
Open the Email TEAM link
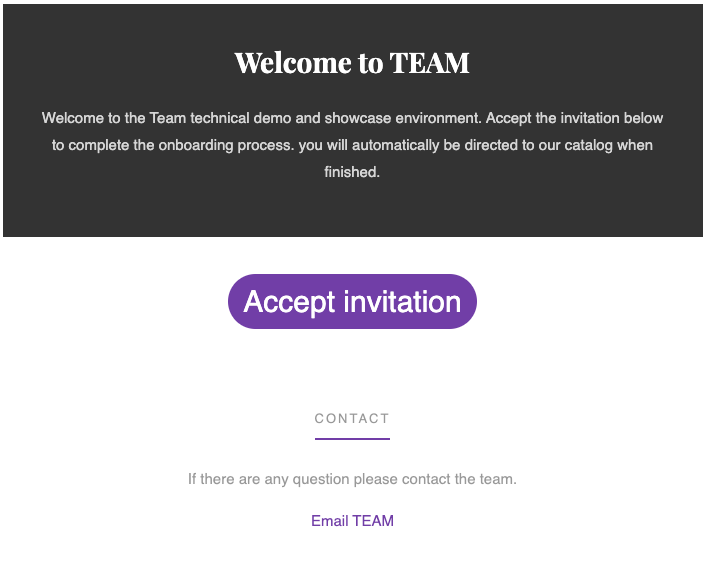pyautogui.click(x=352, y=521)
